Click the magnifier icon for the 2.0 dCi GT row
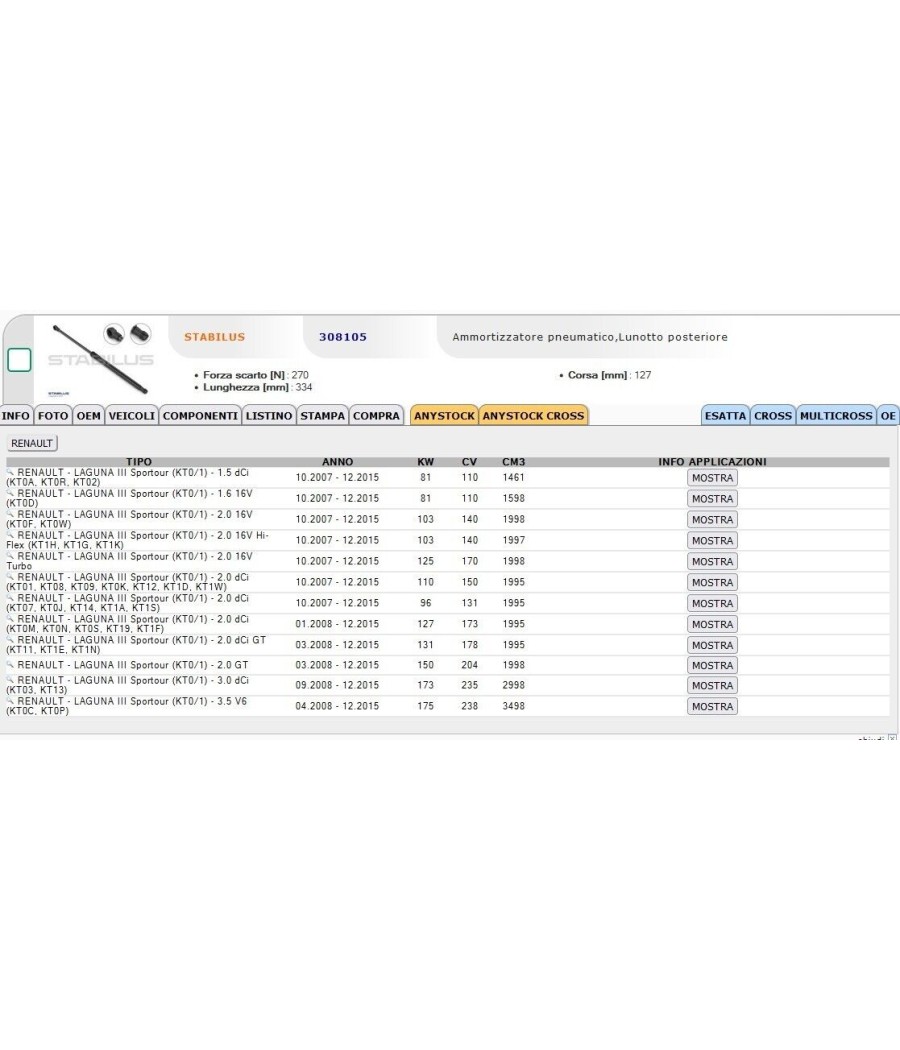The height and width of the screenshot is (1050, 900). 10,639
